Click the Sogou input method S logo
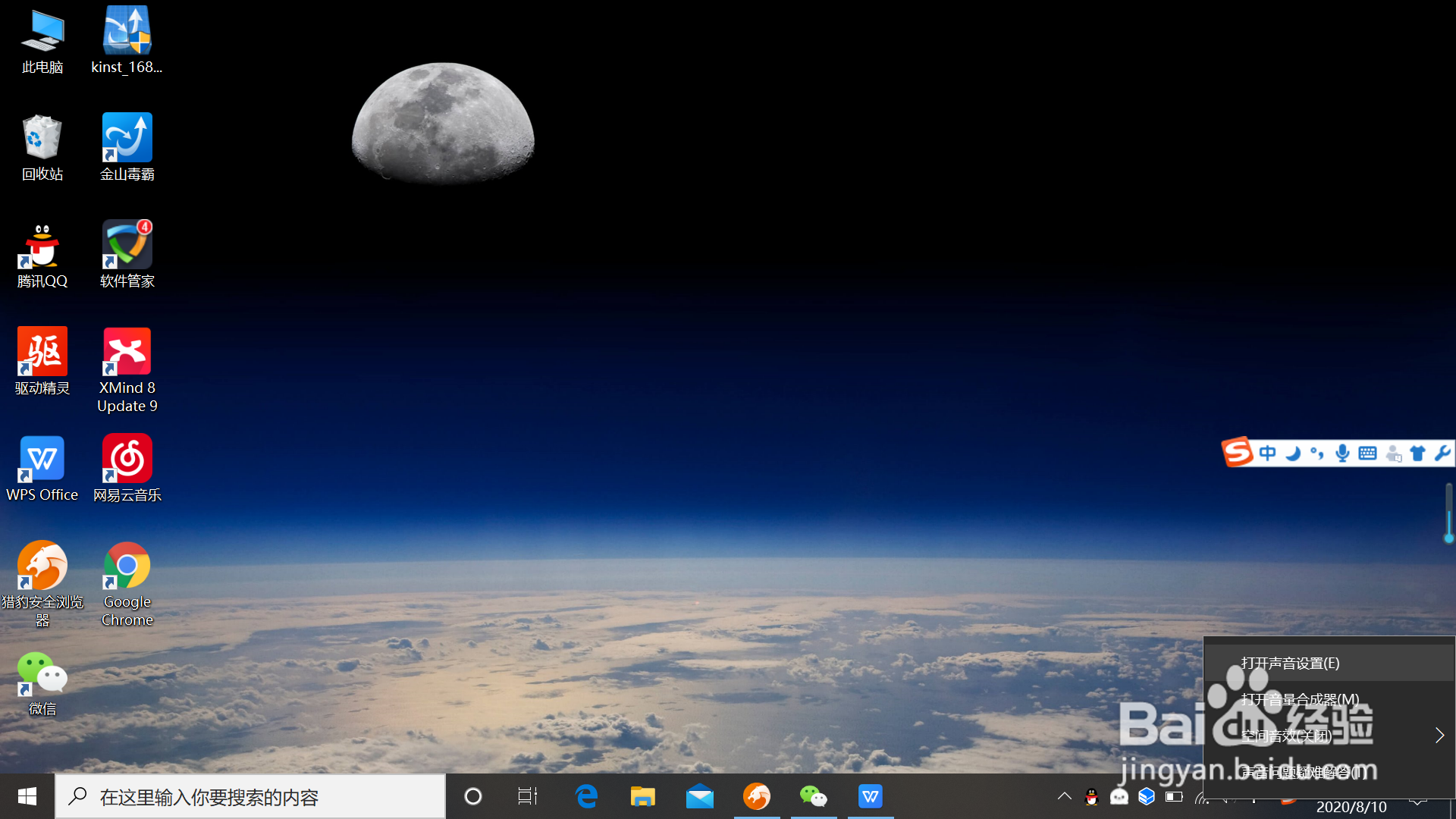1456x819 pixels. pyautogui.click(x=1238, y=453)
